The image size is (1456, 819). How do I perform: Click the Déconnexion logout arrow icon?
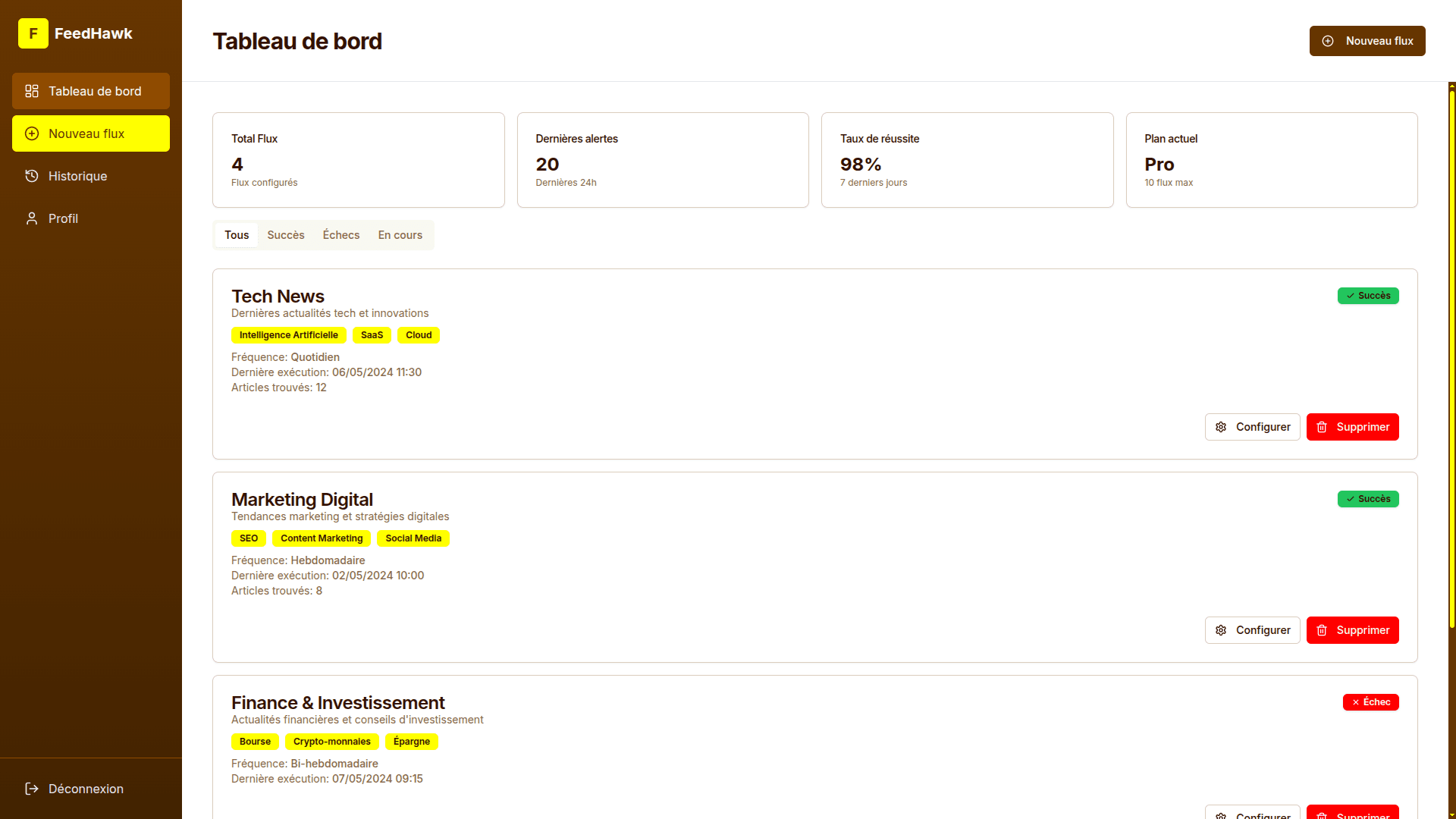click(x=32, y=789)
